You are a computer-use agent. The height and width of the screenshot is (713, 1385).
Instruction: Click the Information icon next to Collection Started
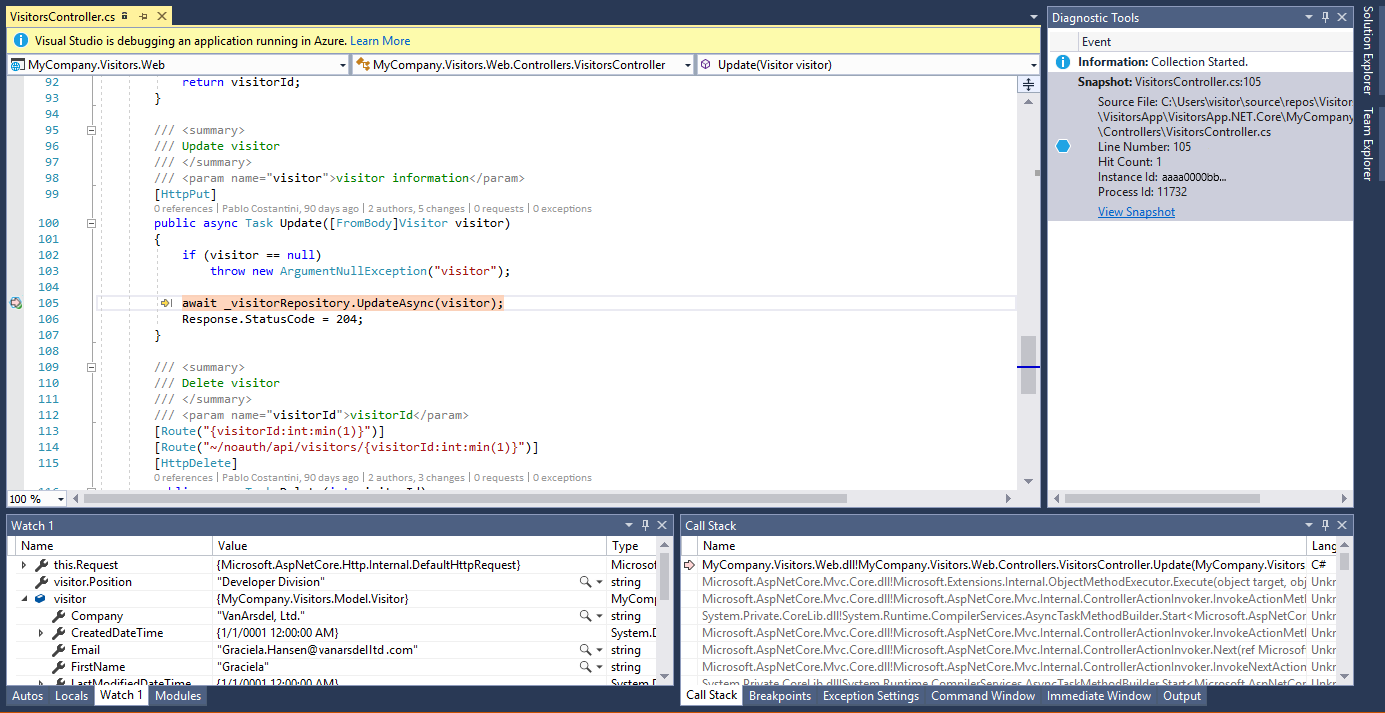1062,61
